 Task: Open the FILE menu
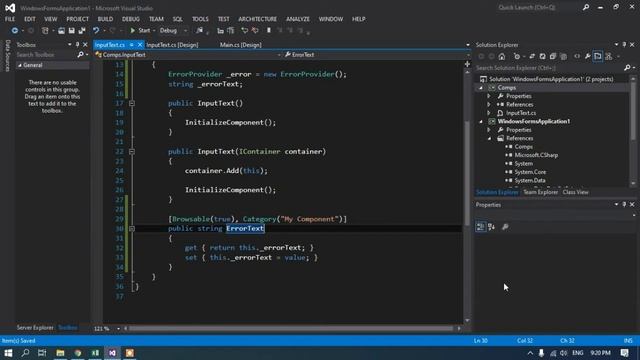pos(10,19)
